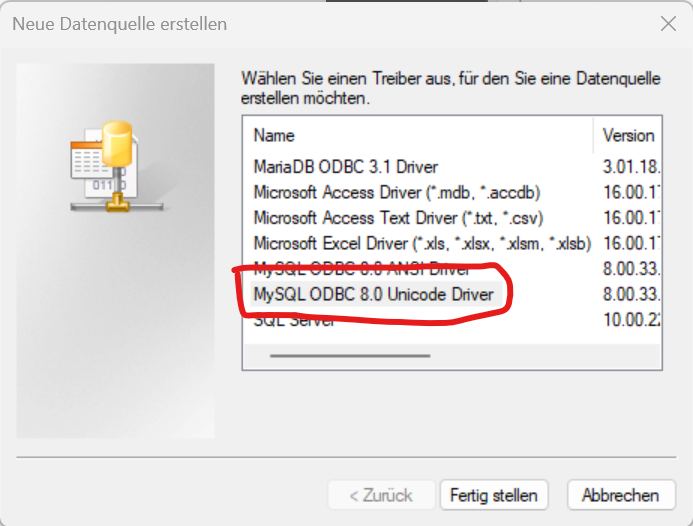This screenshot has height=526, width=693.
Task: Sort drivers by the Version column header
Action: [628, 135]
